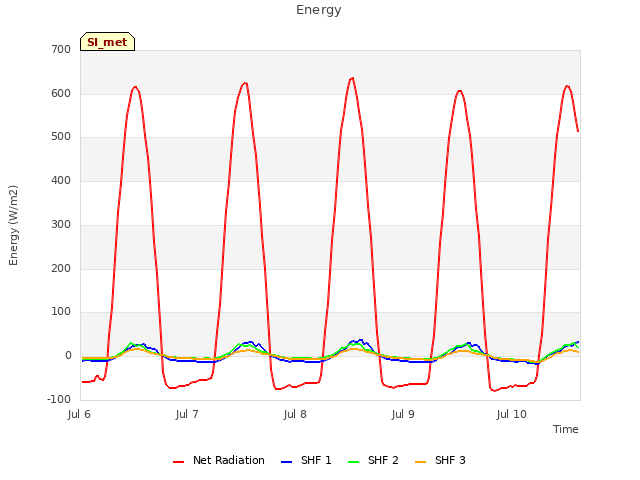Click the Jul 6 x-axis label
The height and width of the screenshot is (480, 640).
(x=79, y=414)
